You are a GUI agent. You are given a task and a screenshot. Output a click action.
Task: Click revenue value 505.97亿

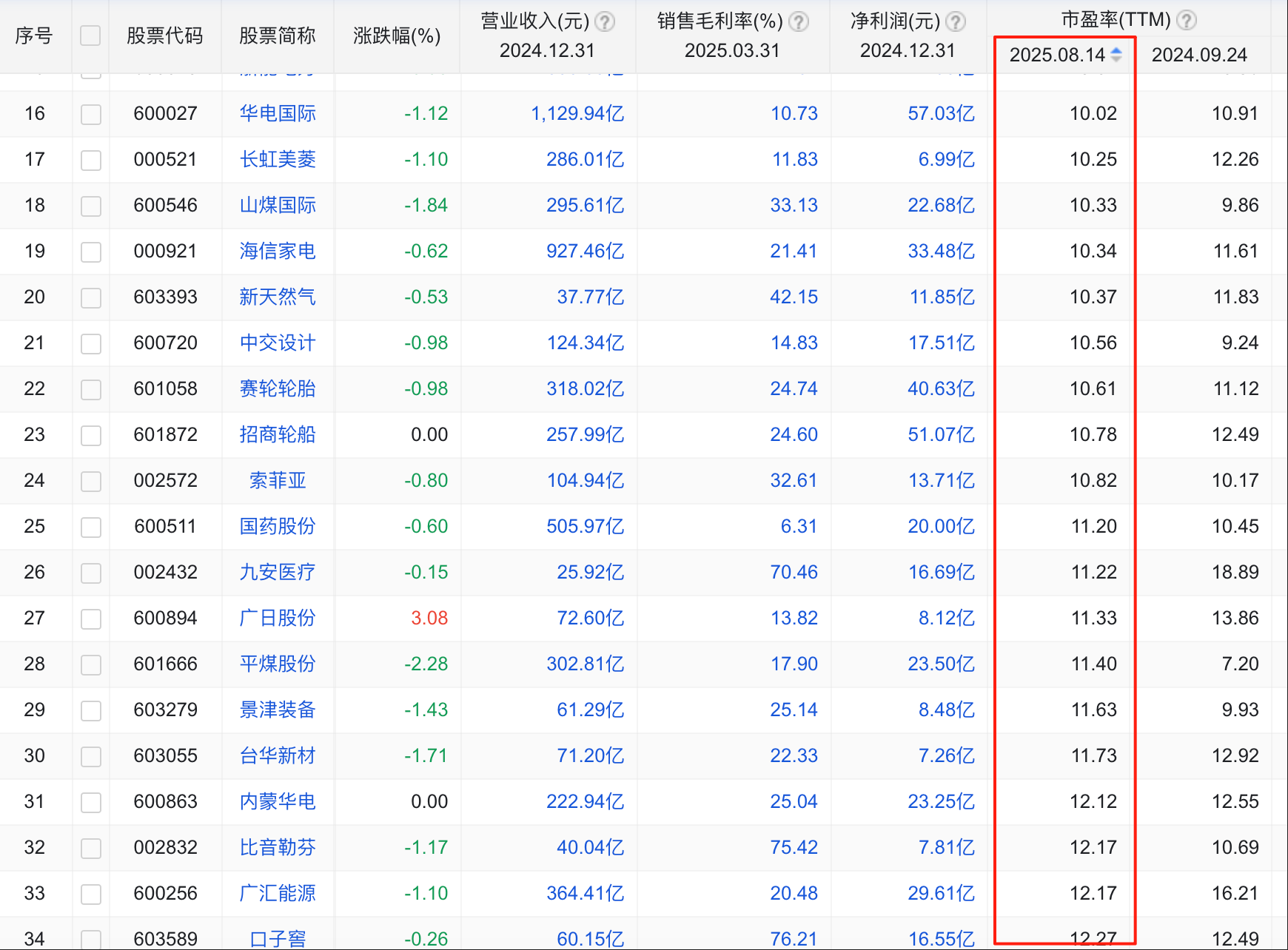(586, 526)
